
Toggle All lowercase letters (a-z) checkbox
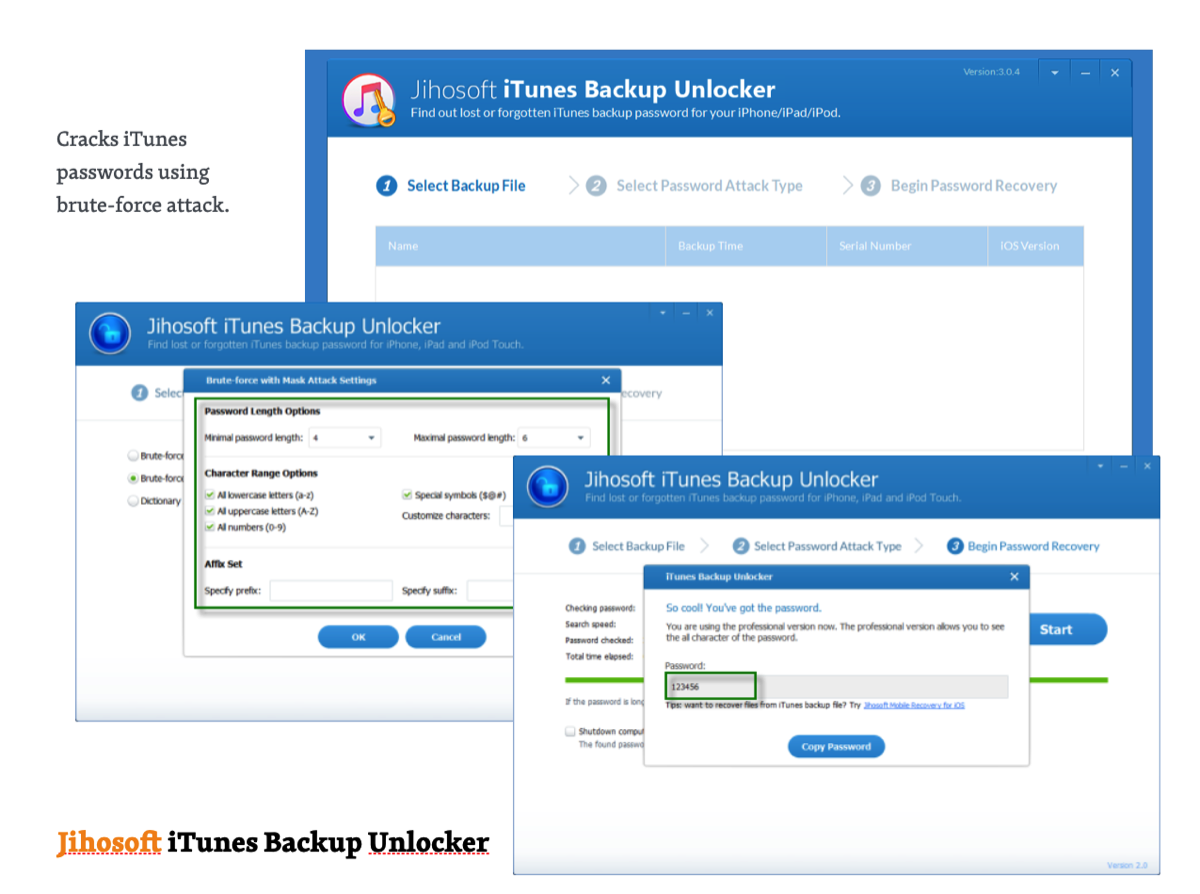click(x=210, y=495)
